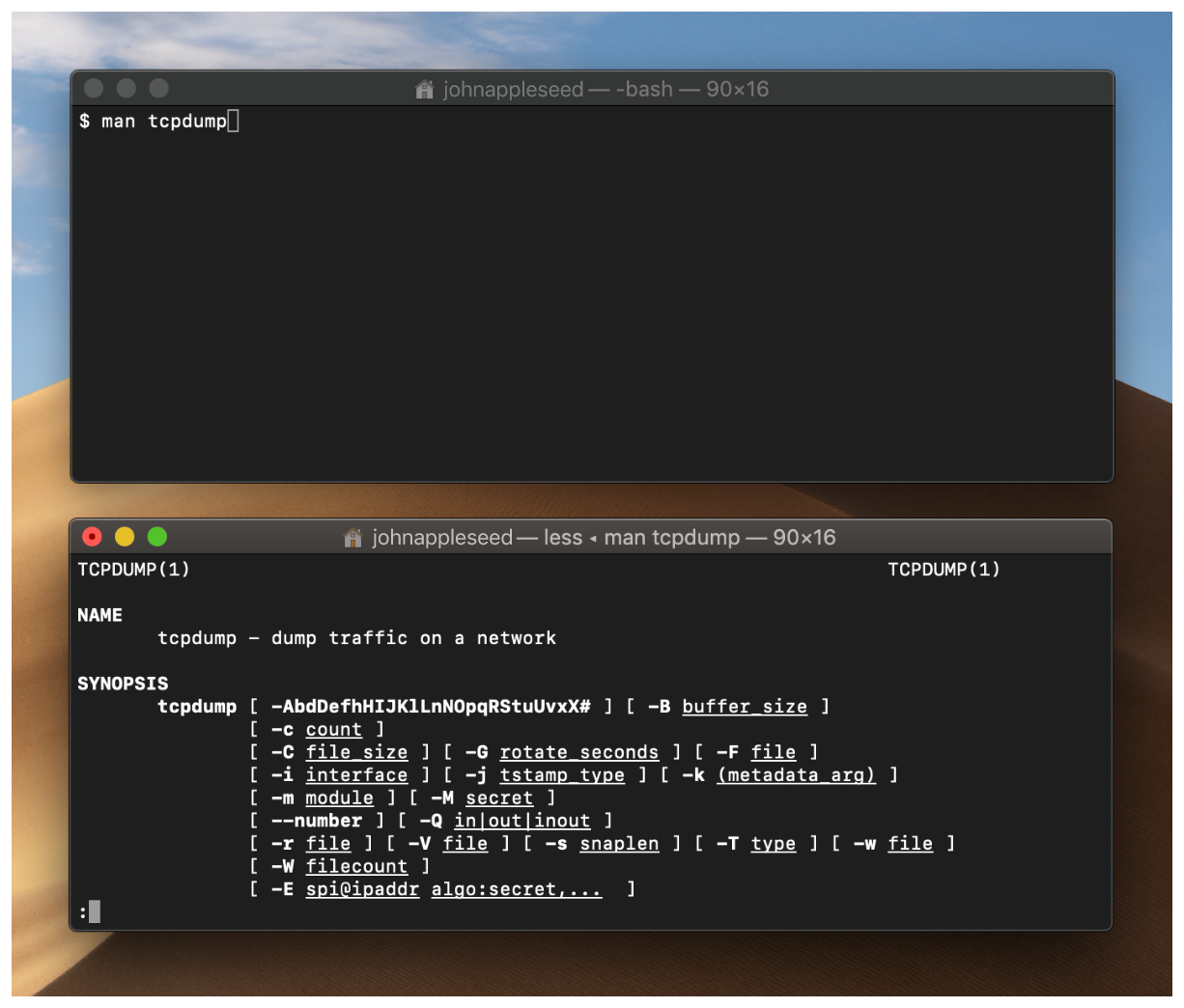Select the underlined filecount argument
The image size is (1184, 1008).
click(356, 866)
